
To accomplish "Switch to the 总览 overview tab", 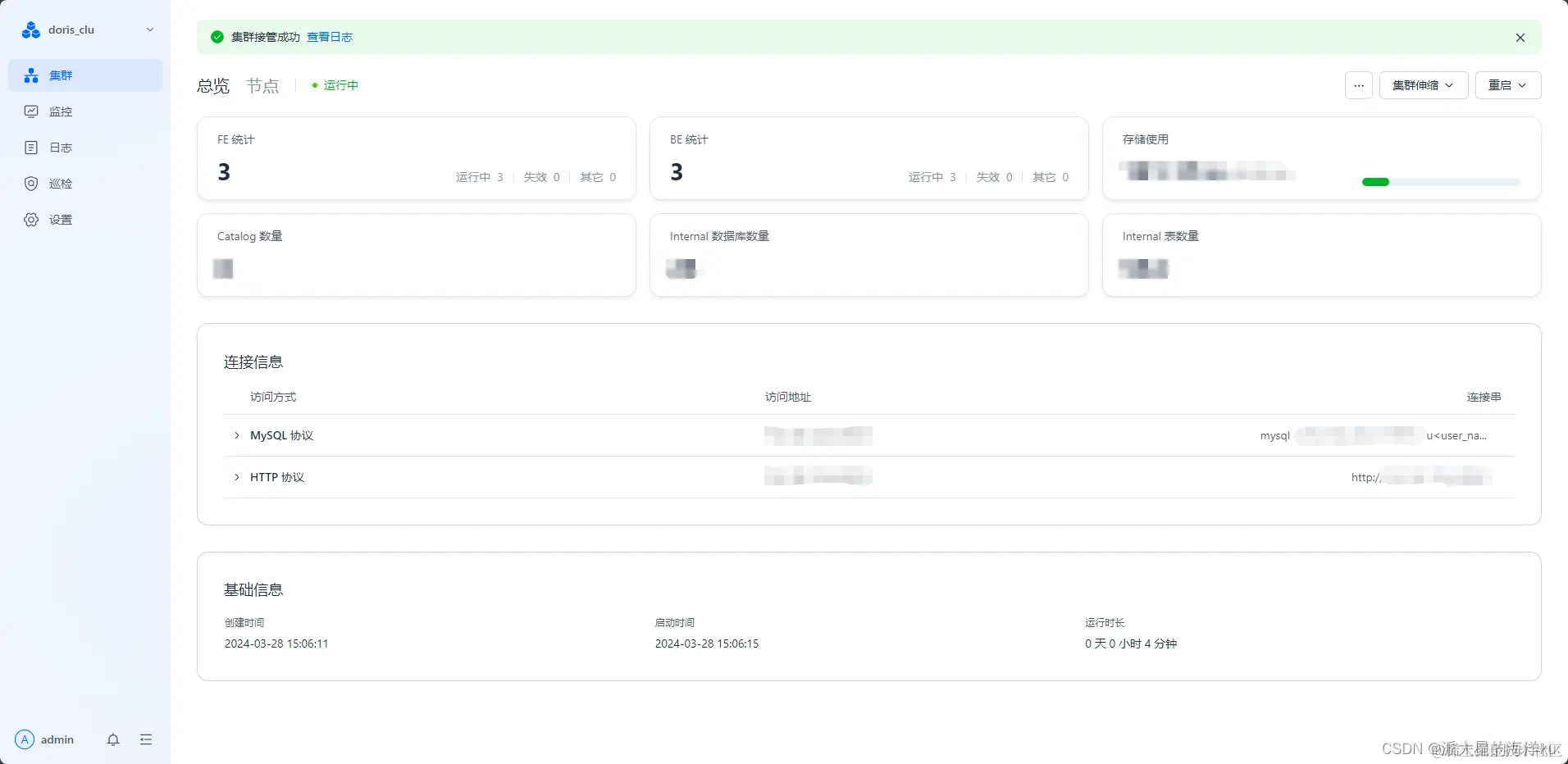I will tap(213, 86).
